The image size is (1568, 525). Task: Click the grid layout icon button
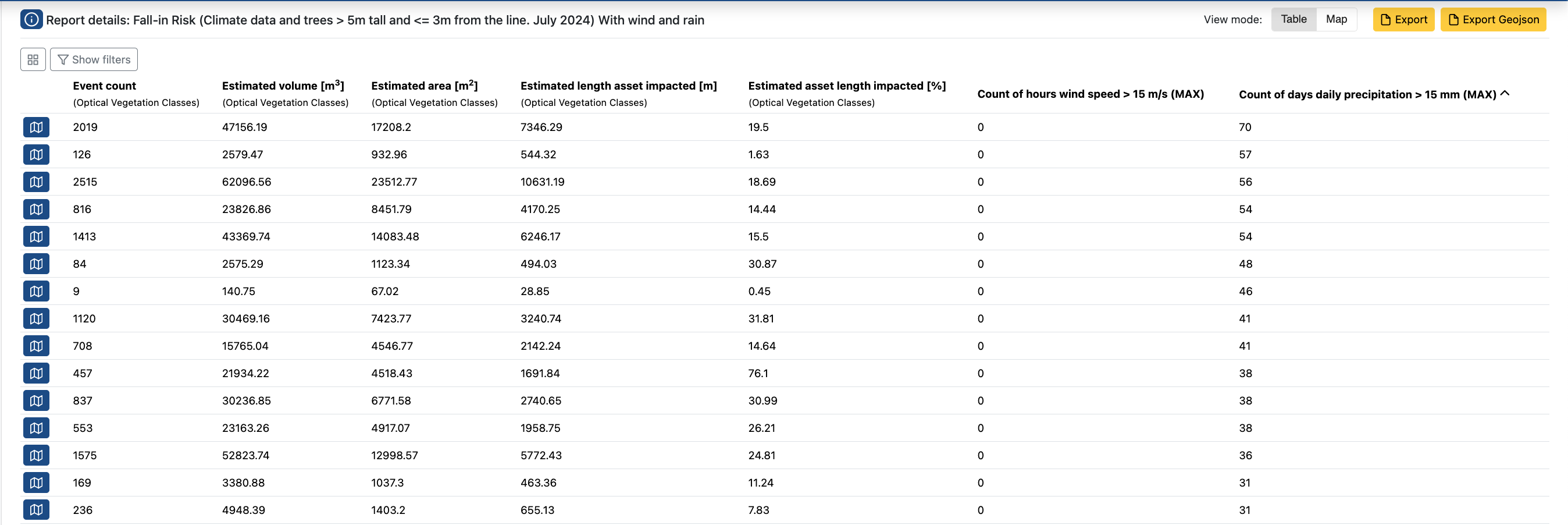tap(33, 60)
